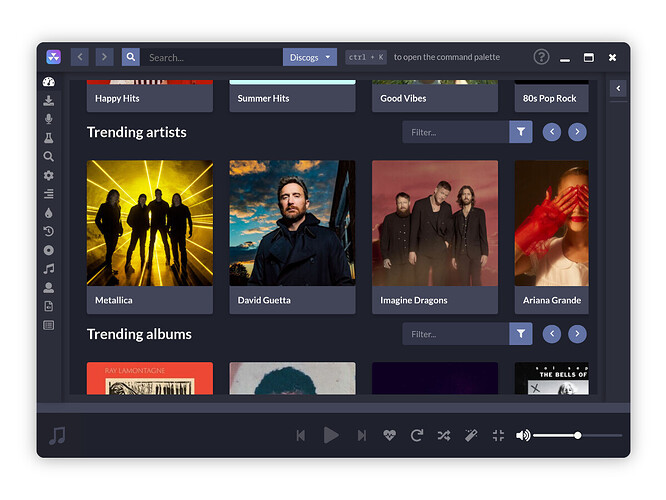Viewport: 666px width, 500px height.
Task: Click the search magnifier button in top bar
Action: tap(131, 57)
